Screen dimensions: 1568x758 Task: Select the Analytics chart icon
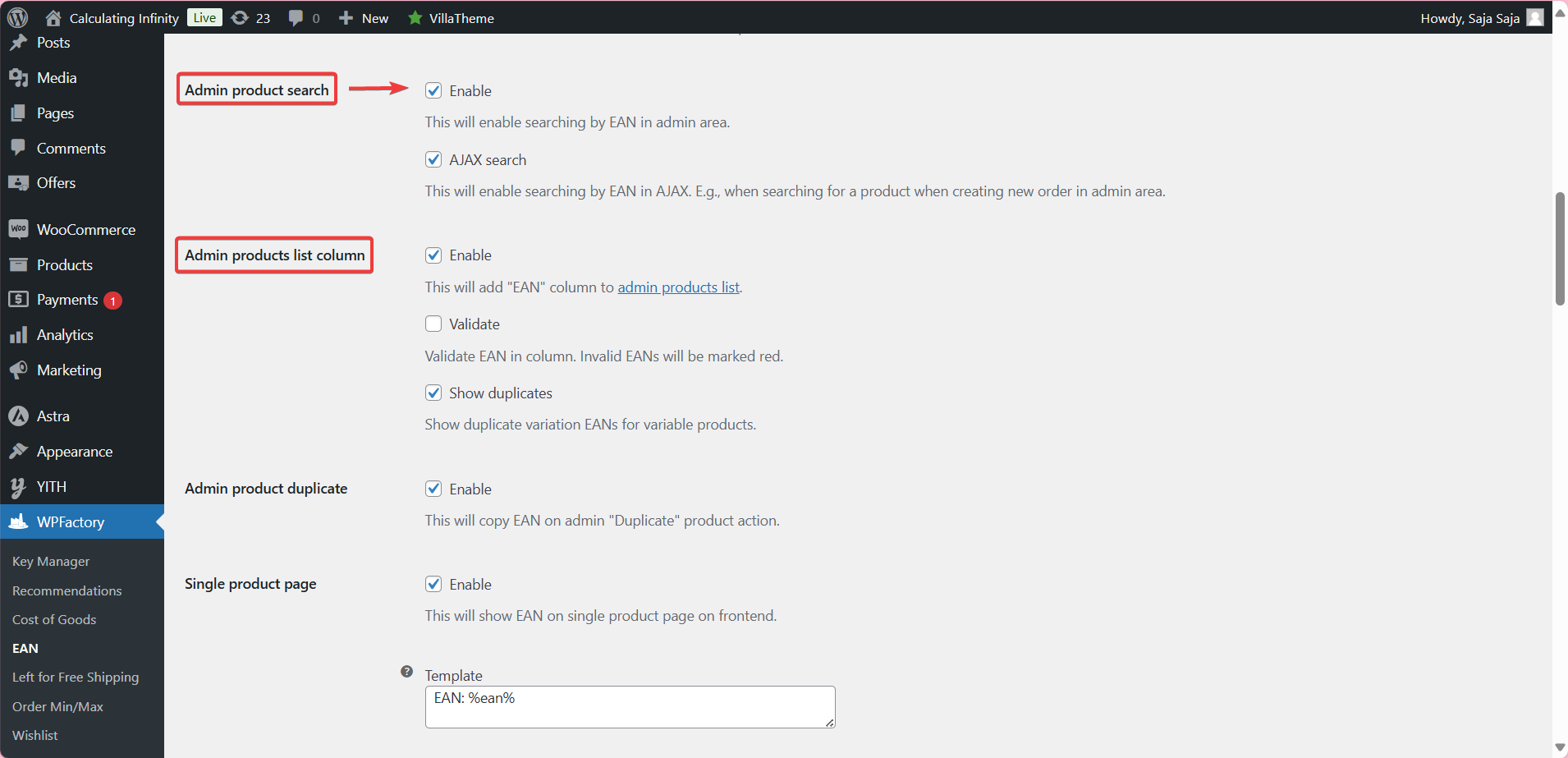coord(19,334)
